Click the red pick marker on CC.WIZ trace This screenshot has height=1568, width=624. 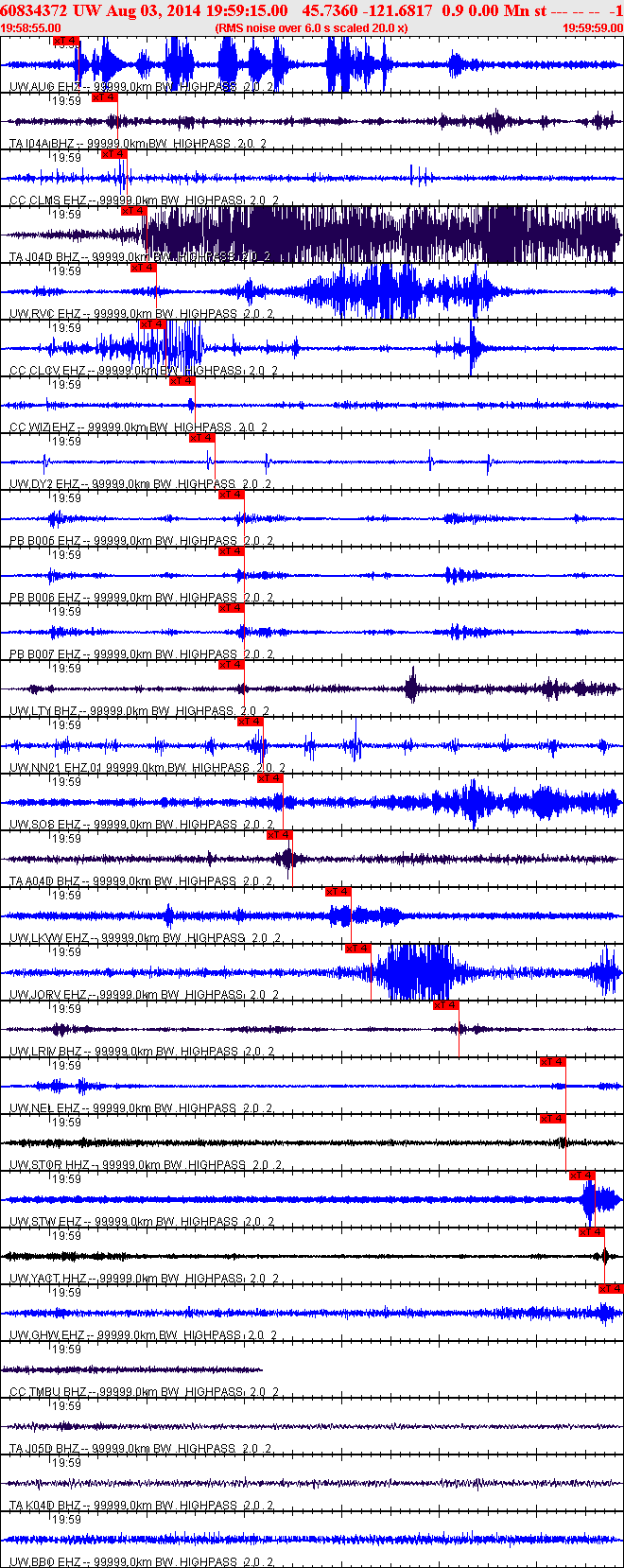tap(182, 381)
